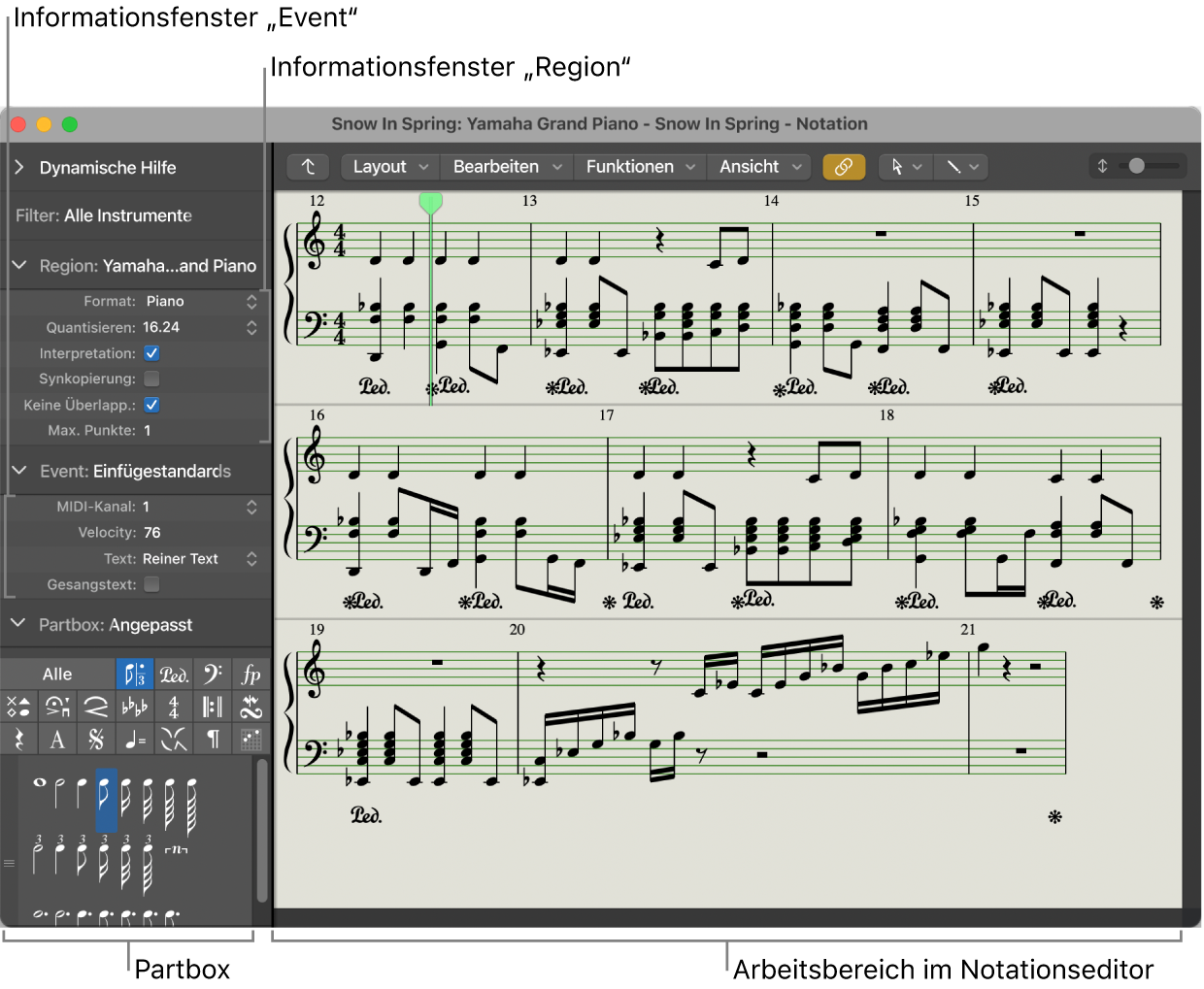Select the rest symbols group in the Partbox
This screenshot has width=1204, height=989.
[x=17, y=739]
